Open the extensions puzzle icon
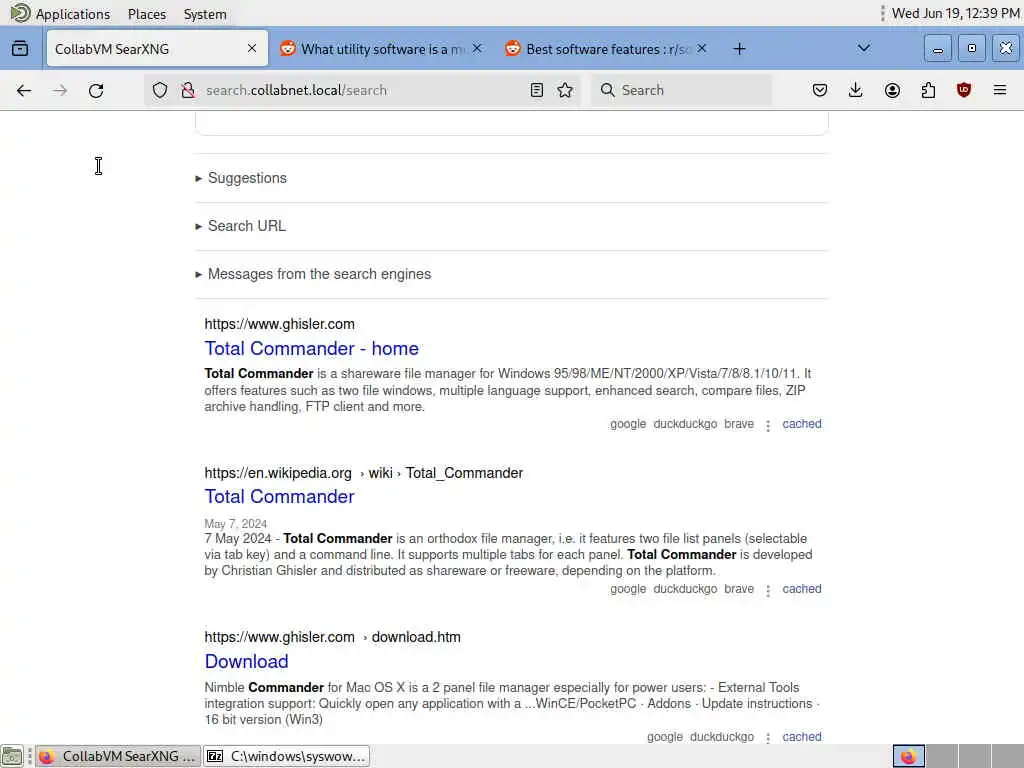This screenshot has width=1024, height=768. [928, 90]
